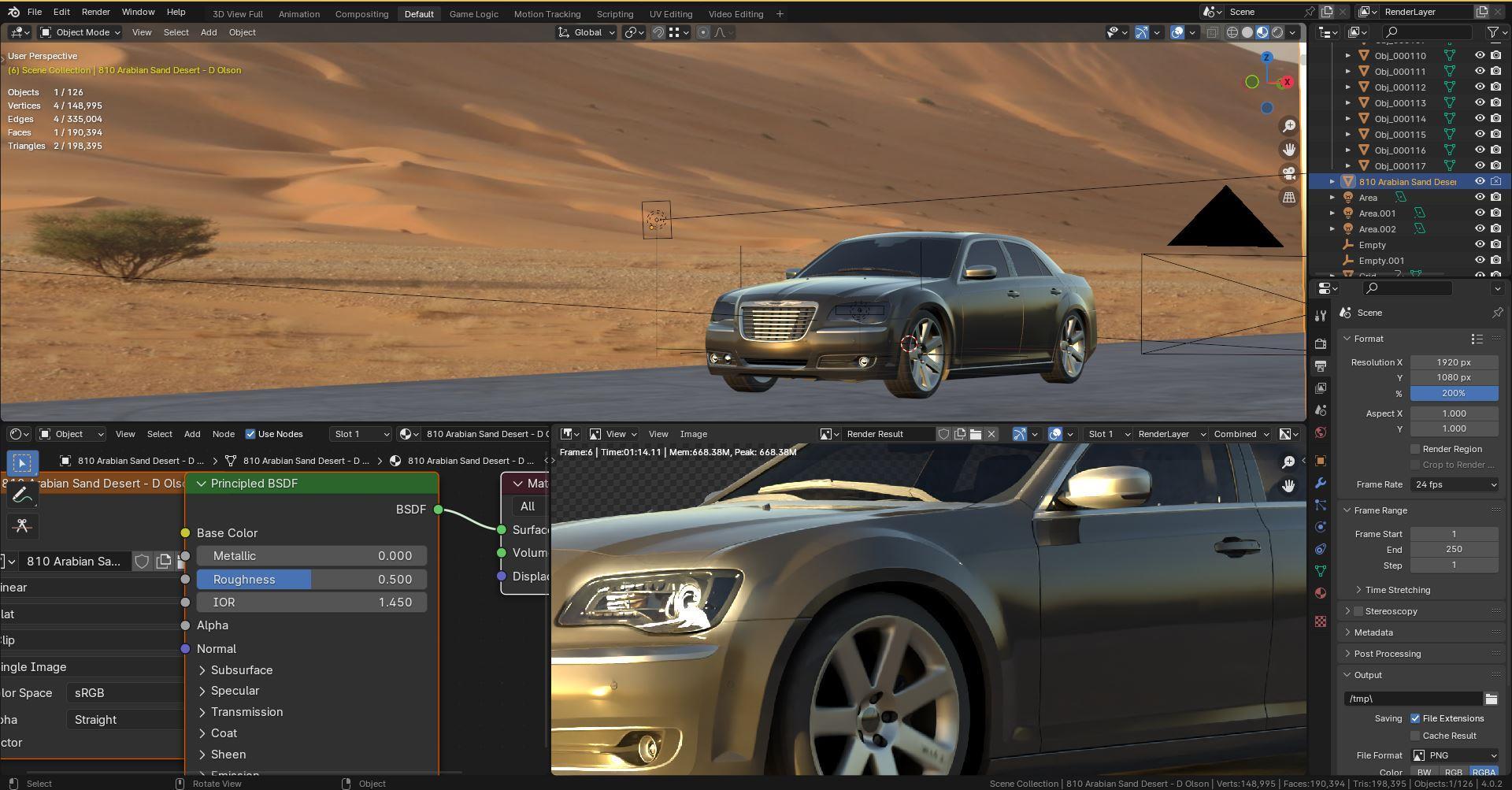Click the snapping magnet icon in viewport header
Image resolution: width=1512 pixels, height=790 pixels.
point(658,32)
